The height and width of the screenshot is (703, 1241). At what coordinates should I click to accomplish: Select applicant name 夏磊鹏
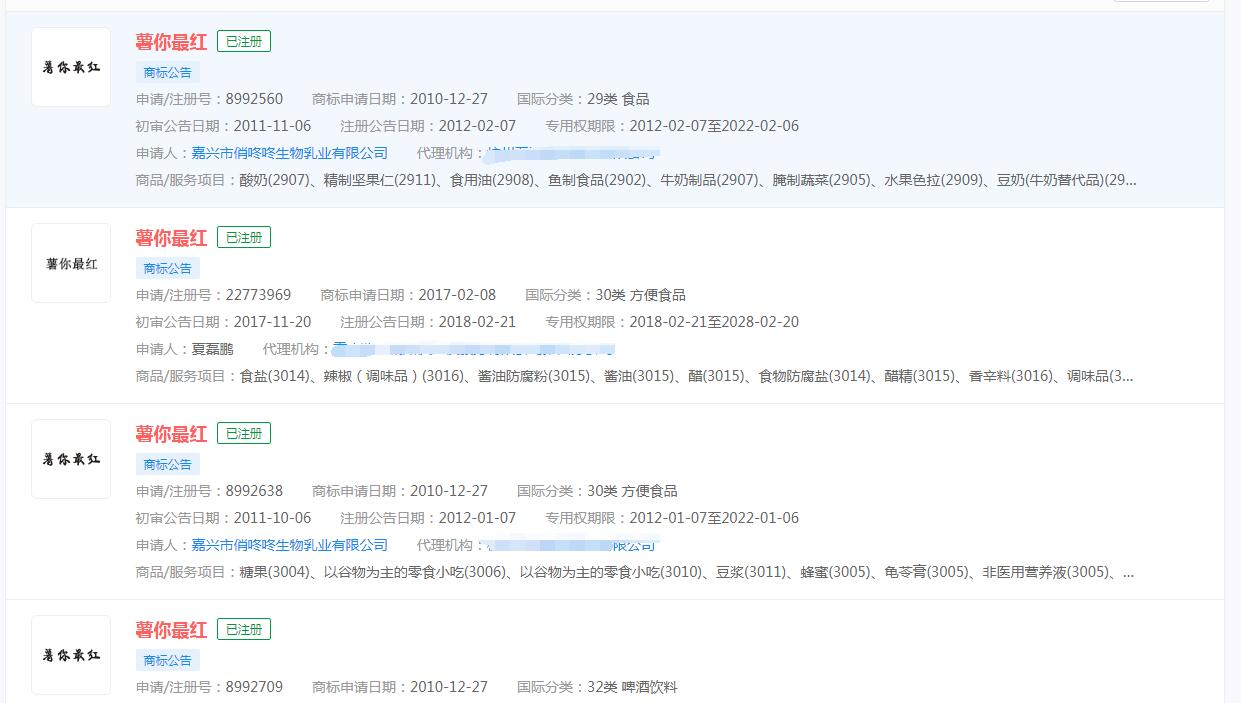pyautogui.click(x=212, y=349)
